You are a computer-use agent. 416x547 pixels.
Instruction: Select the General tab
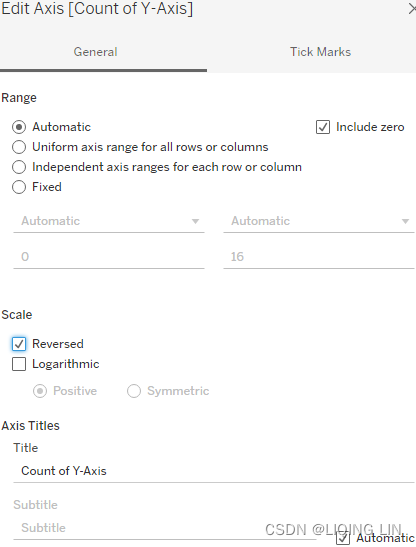tap(95, 52)
